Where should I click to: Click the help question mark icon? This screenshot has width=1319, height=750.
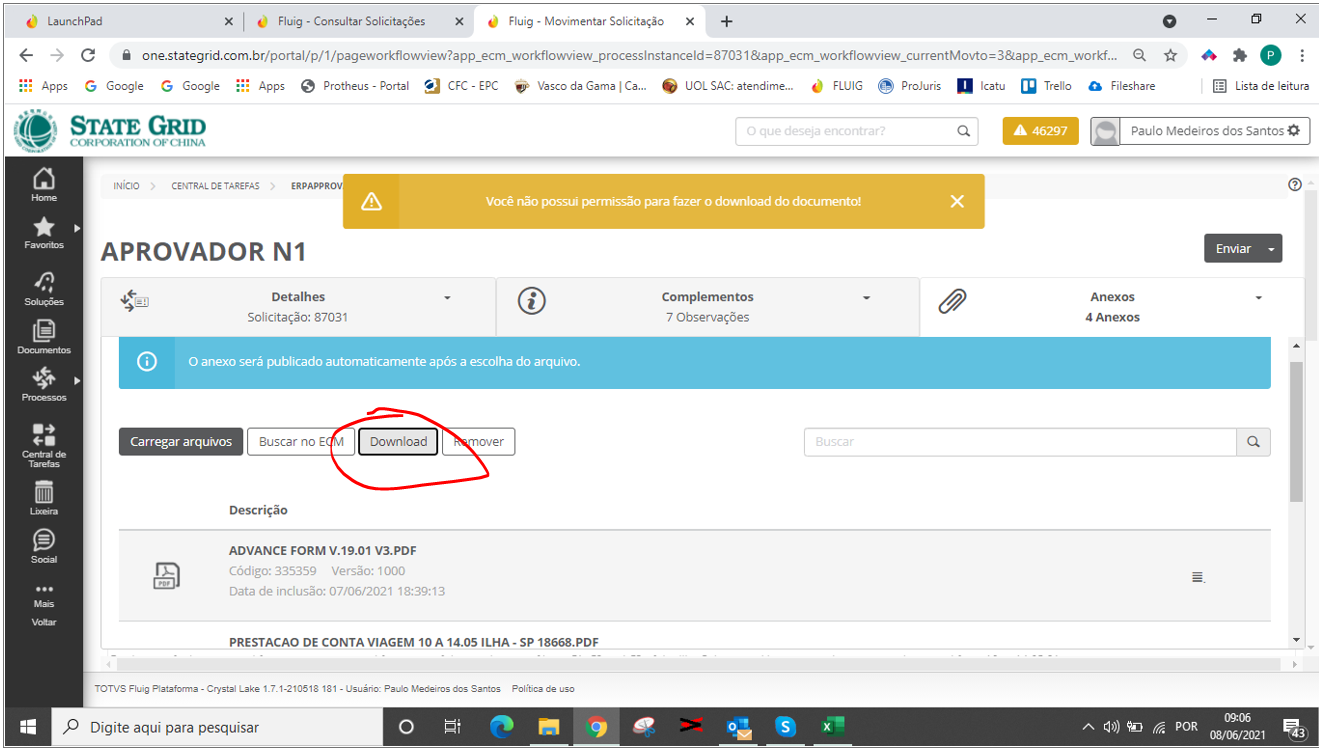pyautogui.click(x=1295, y=184)
